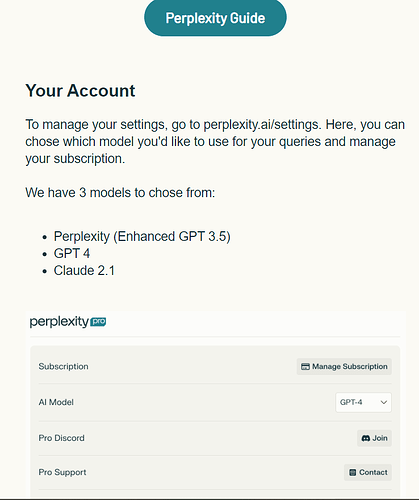
Task: Click the perplexity.ai/settings text
Action: pyautogui.click(x=262, y=125)
